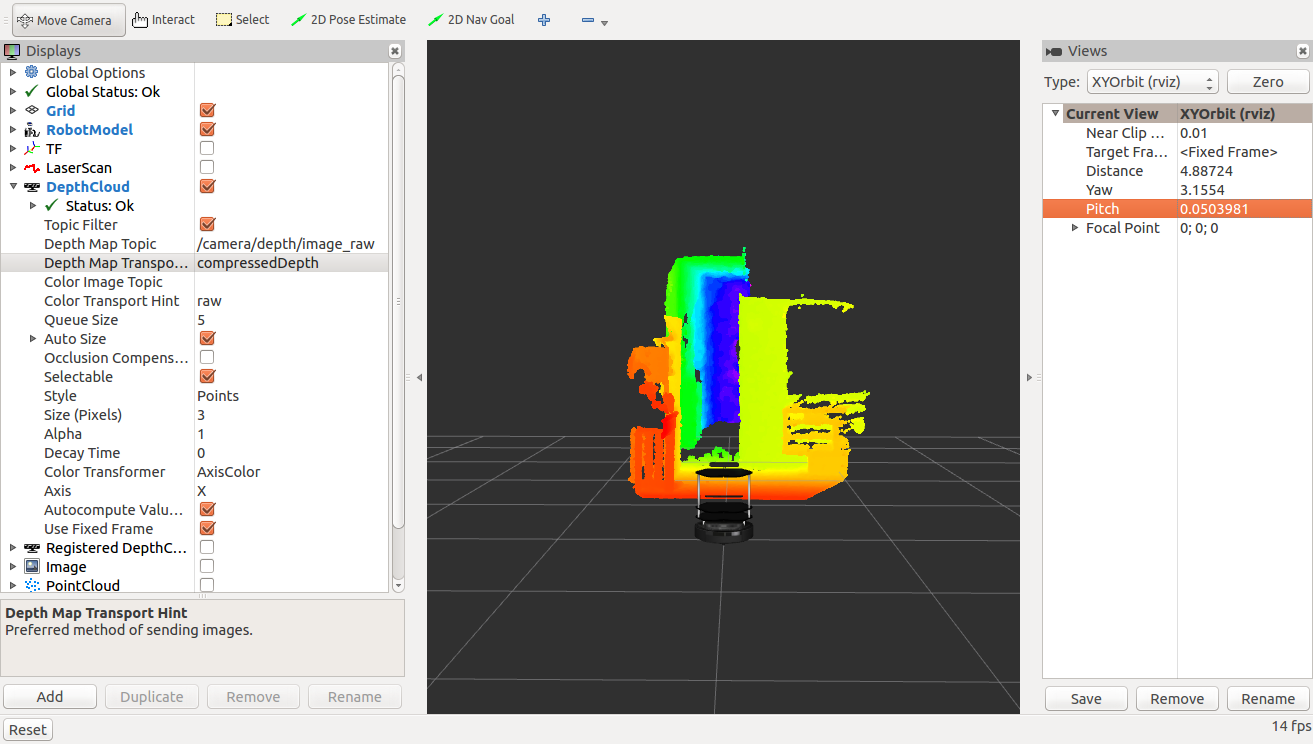Click the Grid display icon
This screenshot has height=744, width=1313.
point(32,110)
